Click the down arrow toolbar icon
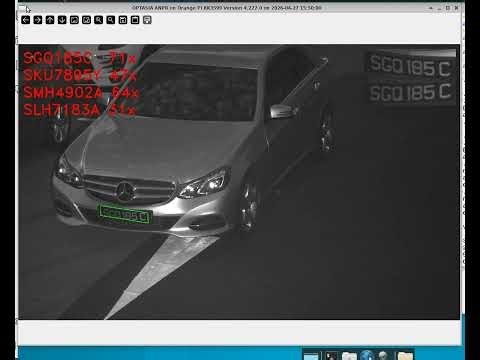Image resolution: width=480 pixels, height=360 pixels. point(62,20)
